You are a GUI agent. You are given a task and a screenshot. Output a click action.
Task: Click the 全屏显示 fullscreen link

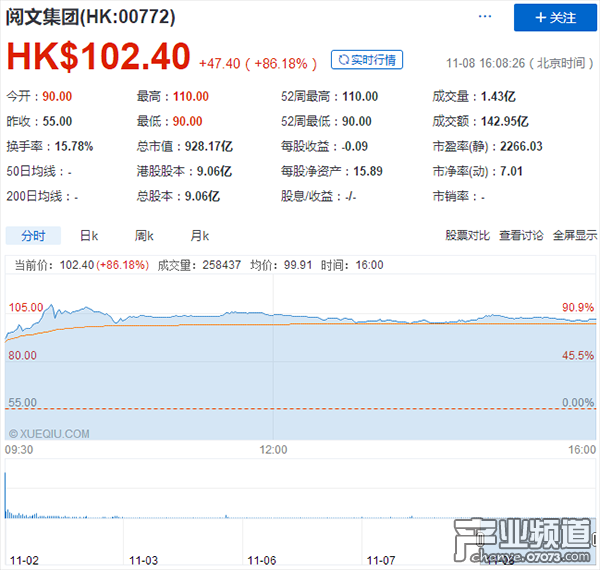click(575, 235)
